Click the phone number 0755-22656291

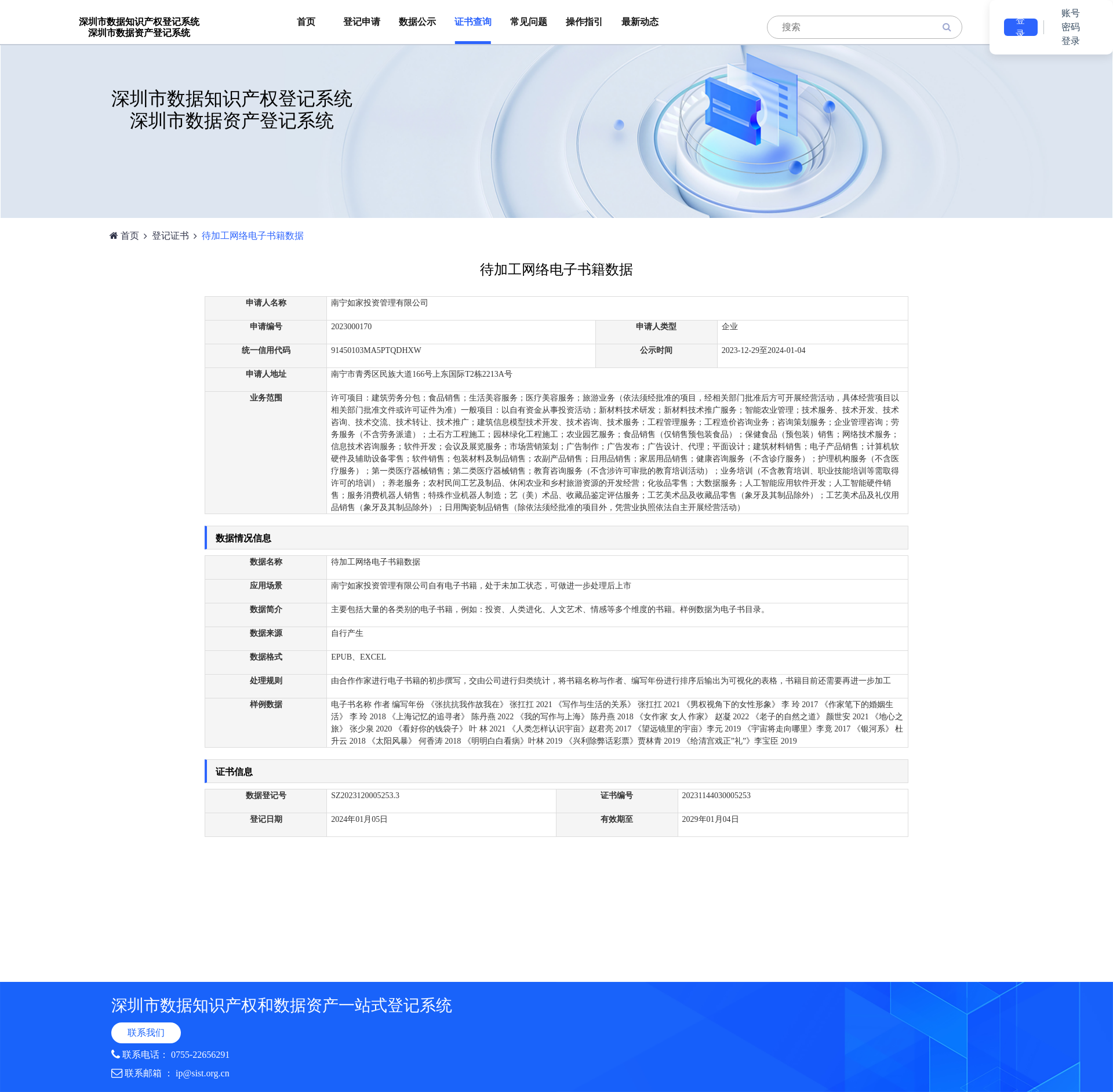(200, 1054)
